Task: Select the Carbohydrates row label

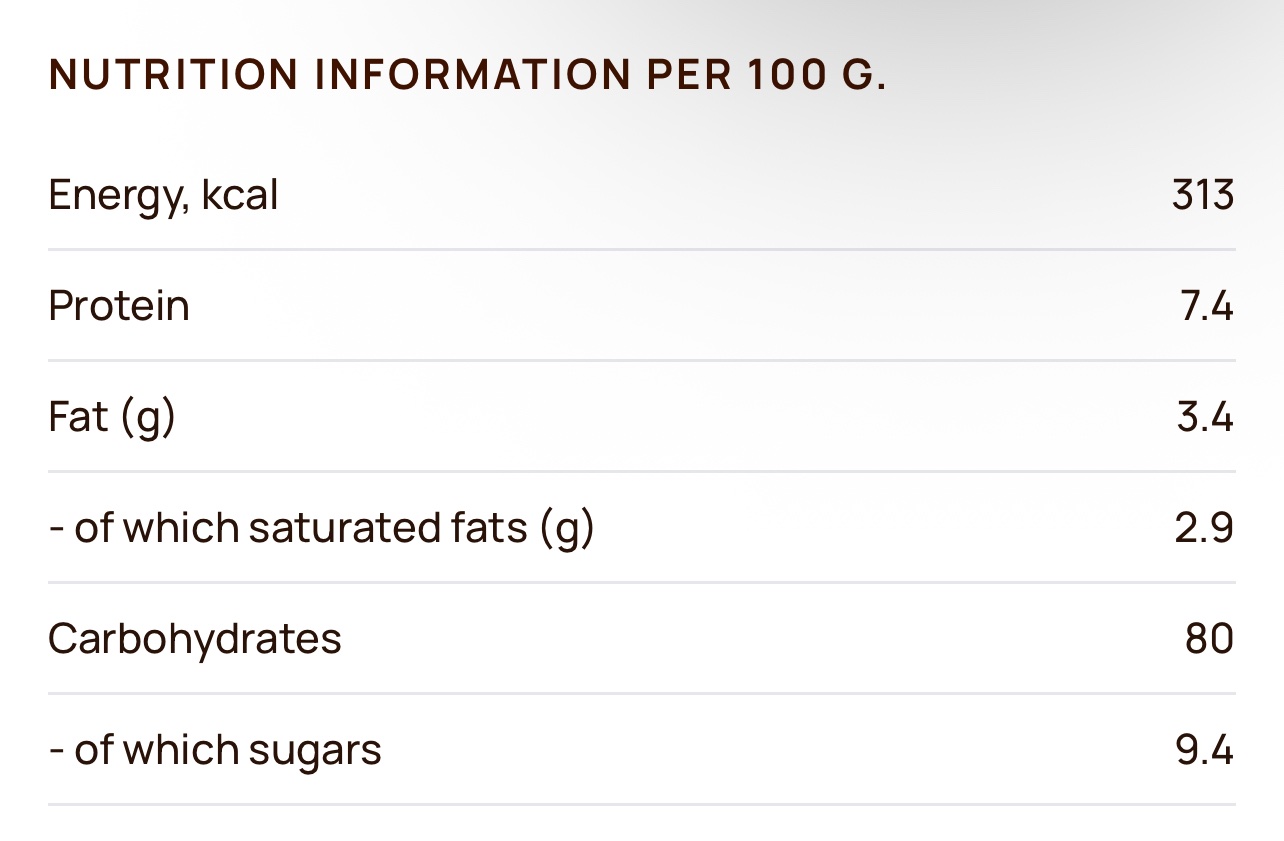Action: (195, 638)
